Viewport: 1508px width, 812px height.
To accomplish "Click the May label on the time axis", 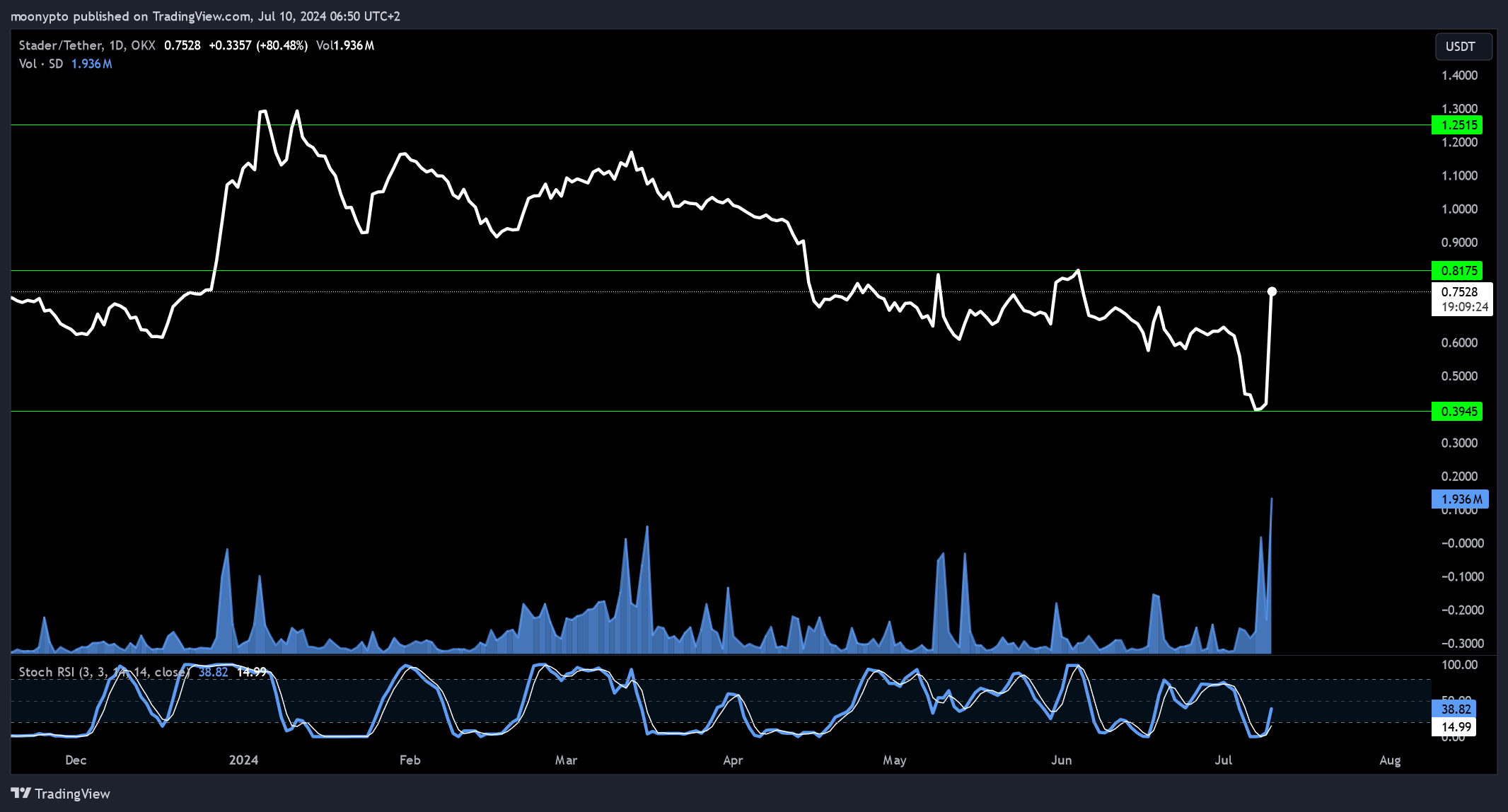I will [895, 760].
